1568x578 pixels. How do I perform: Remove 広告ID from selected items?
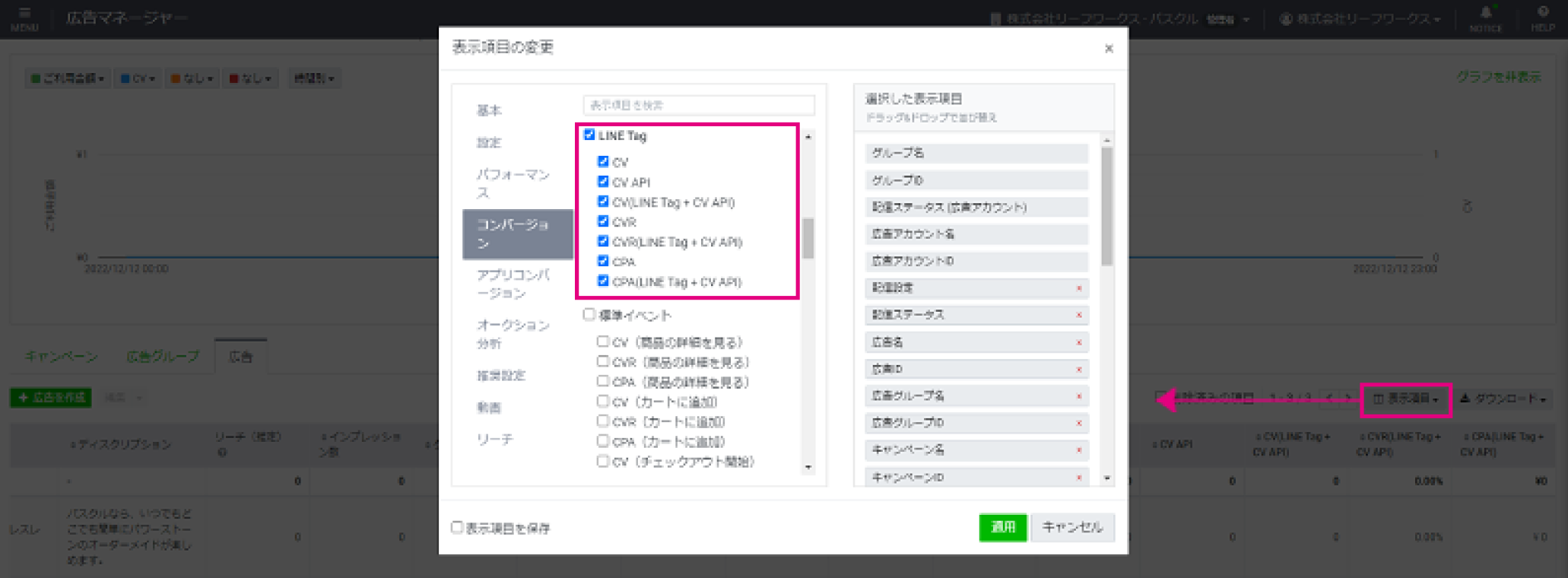point(1078,370)
